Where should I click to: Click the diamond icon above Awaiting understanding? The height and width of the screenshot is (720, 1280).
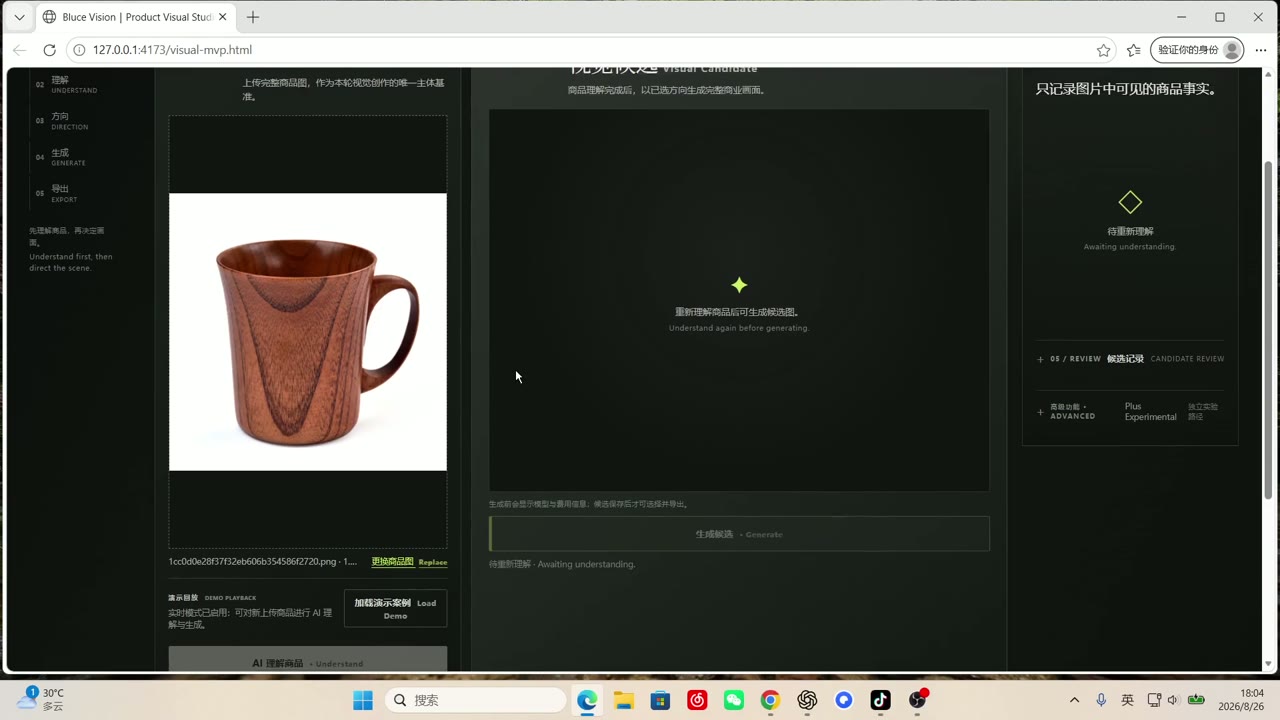coord(1130,202)
